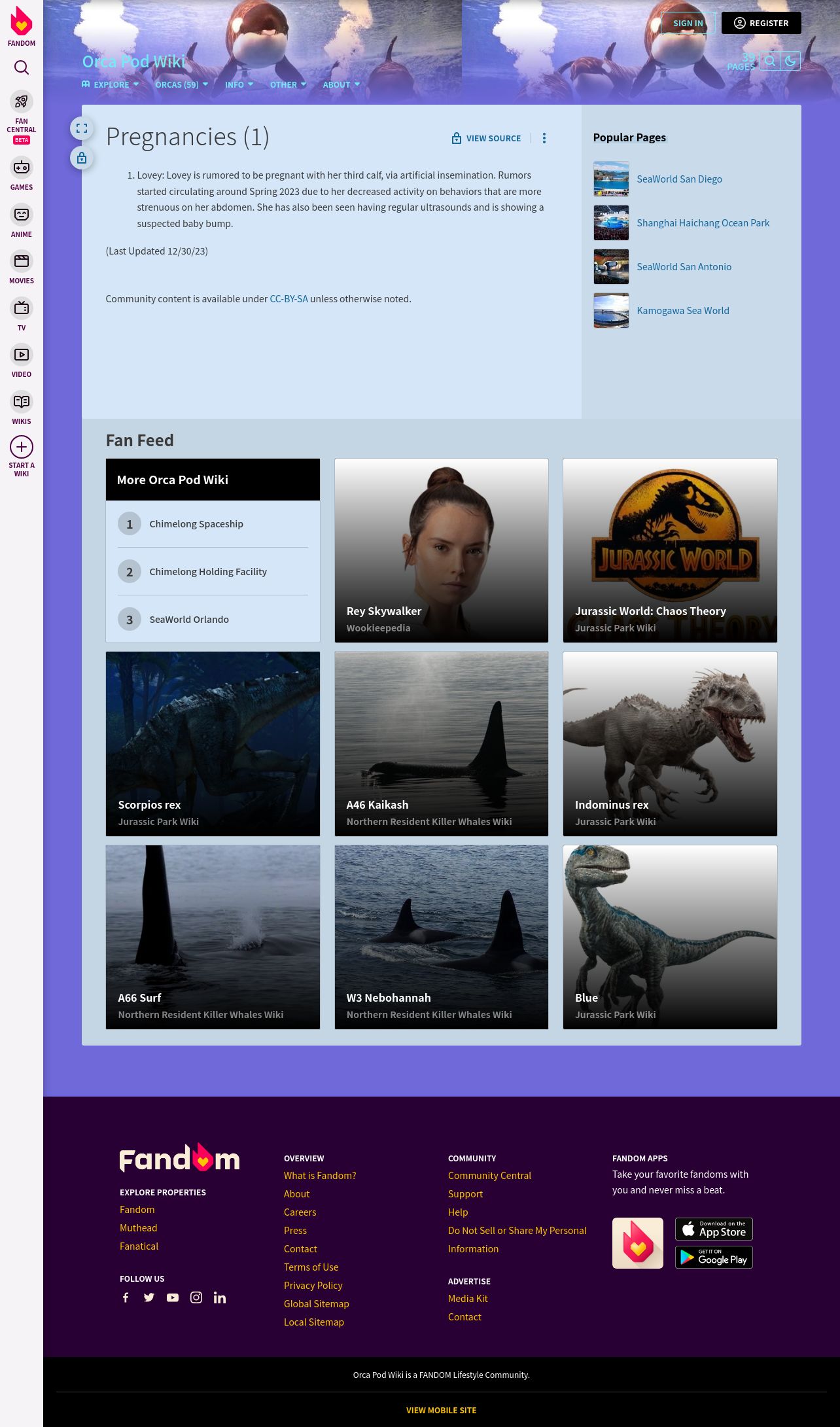
Task: Open the A66 Surf card
Action: click(213, 937)
